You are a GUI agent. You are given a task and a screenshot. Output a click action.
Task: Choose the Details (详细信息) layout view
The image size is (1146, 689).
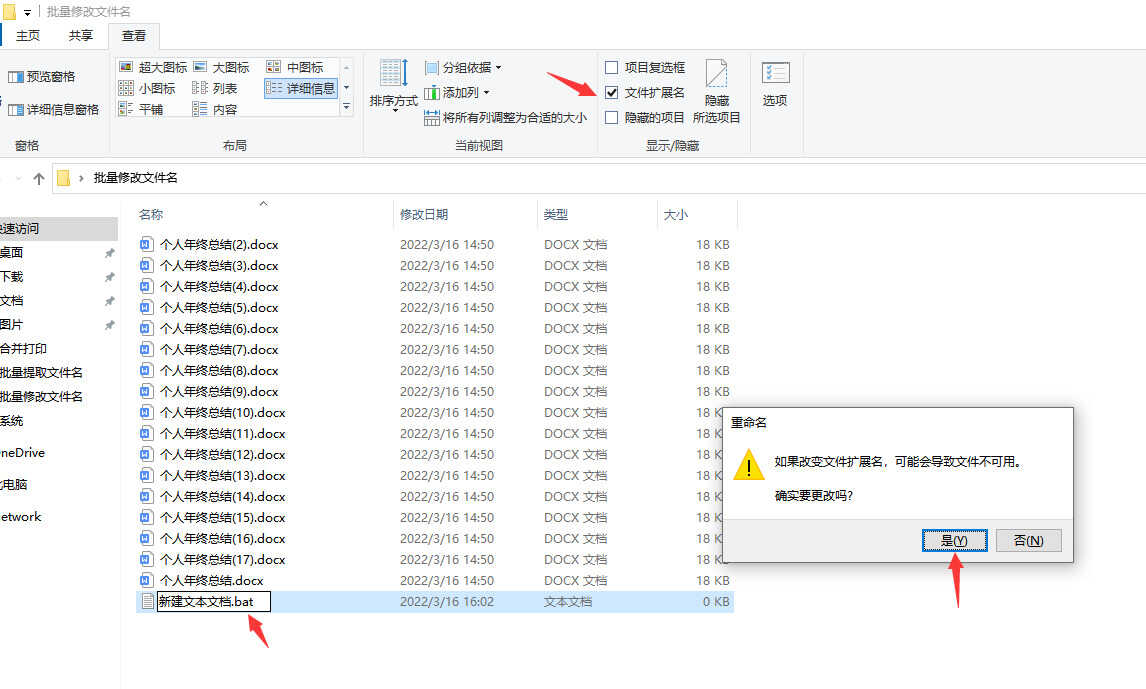point(301,88)
